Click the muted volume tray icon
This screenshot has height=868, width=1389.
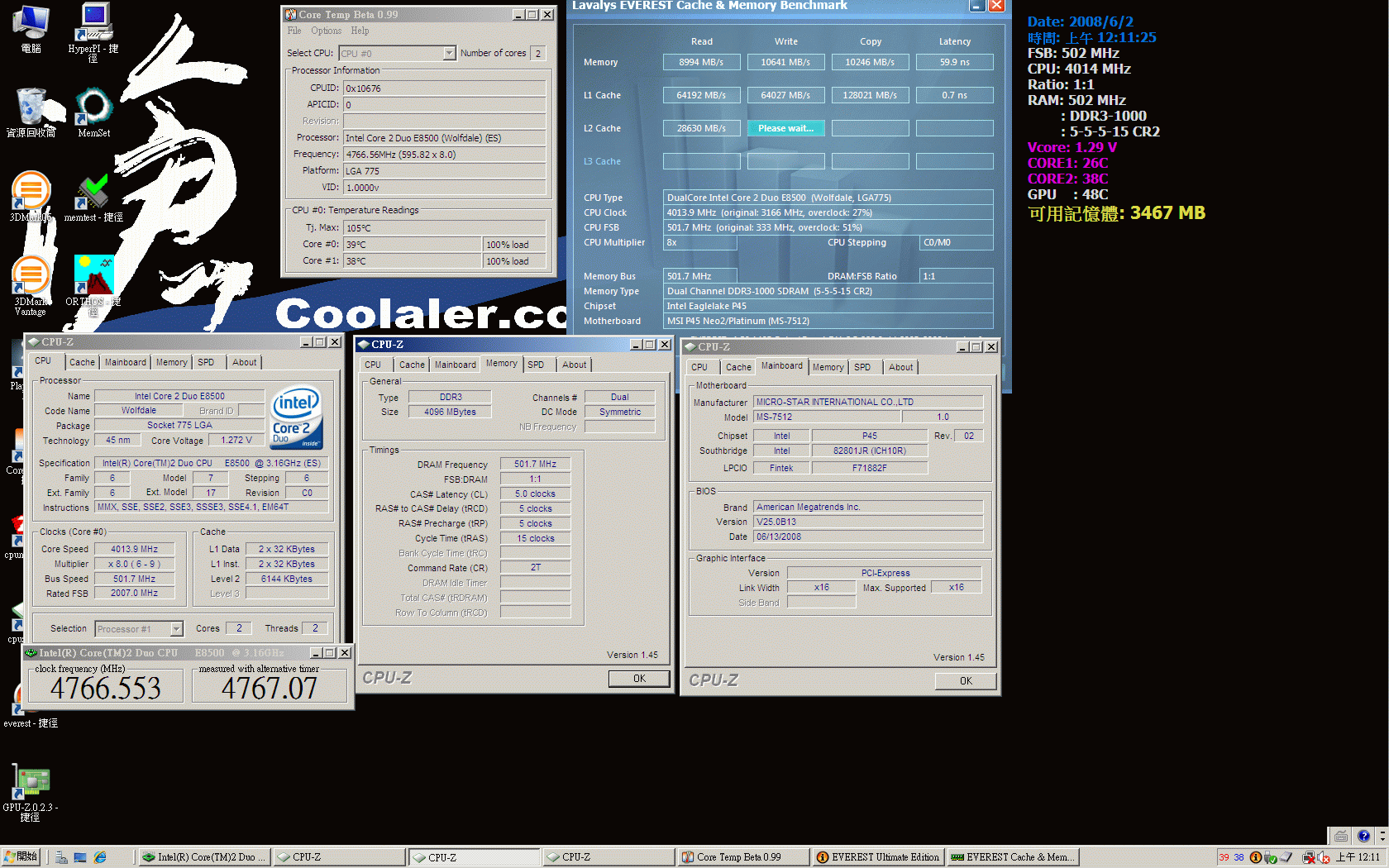pyautogui.click(x=1324, y=857)
